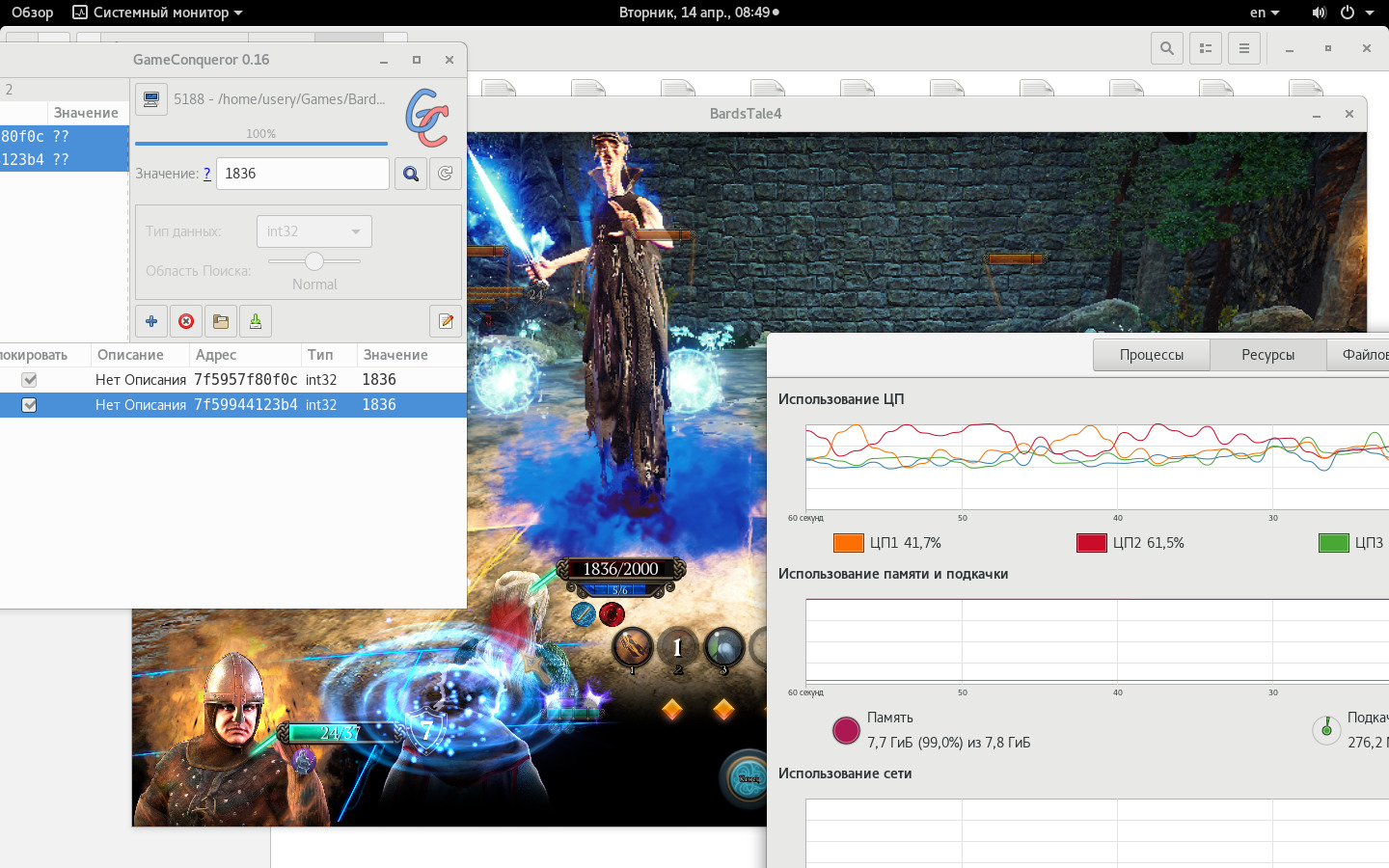Click red swirl status effect icon

point(612,613)
